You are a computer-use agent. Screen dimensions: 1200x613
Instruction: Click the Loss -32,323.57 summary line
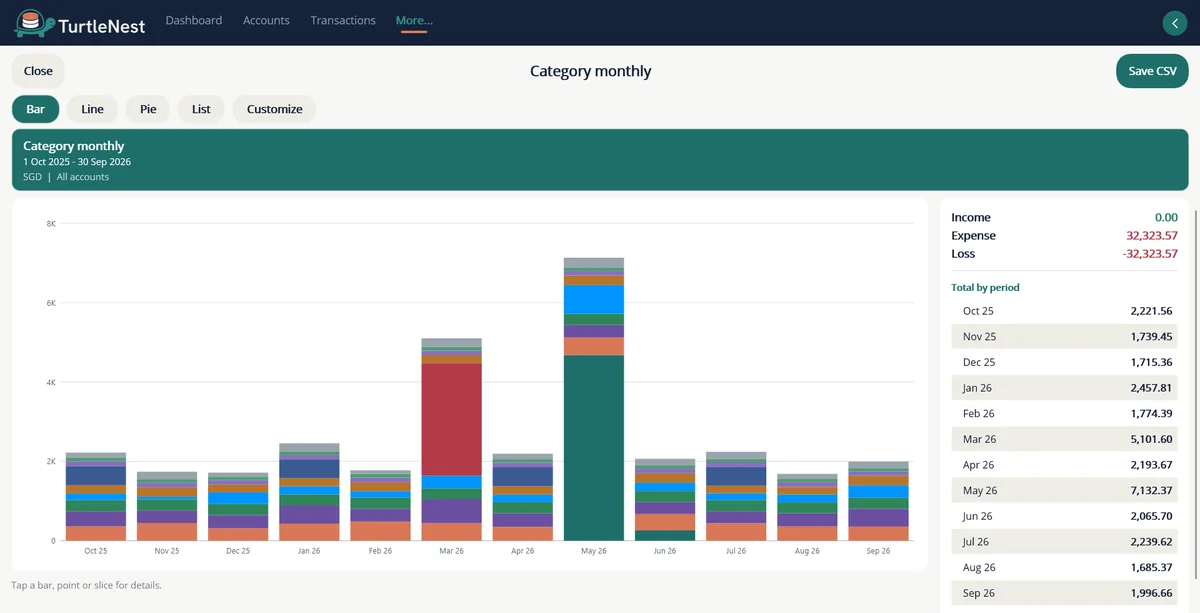tap(1064, 254)
